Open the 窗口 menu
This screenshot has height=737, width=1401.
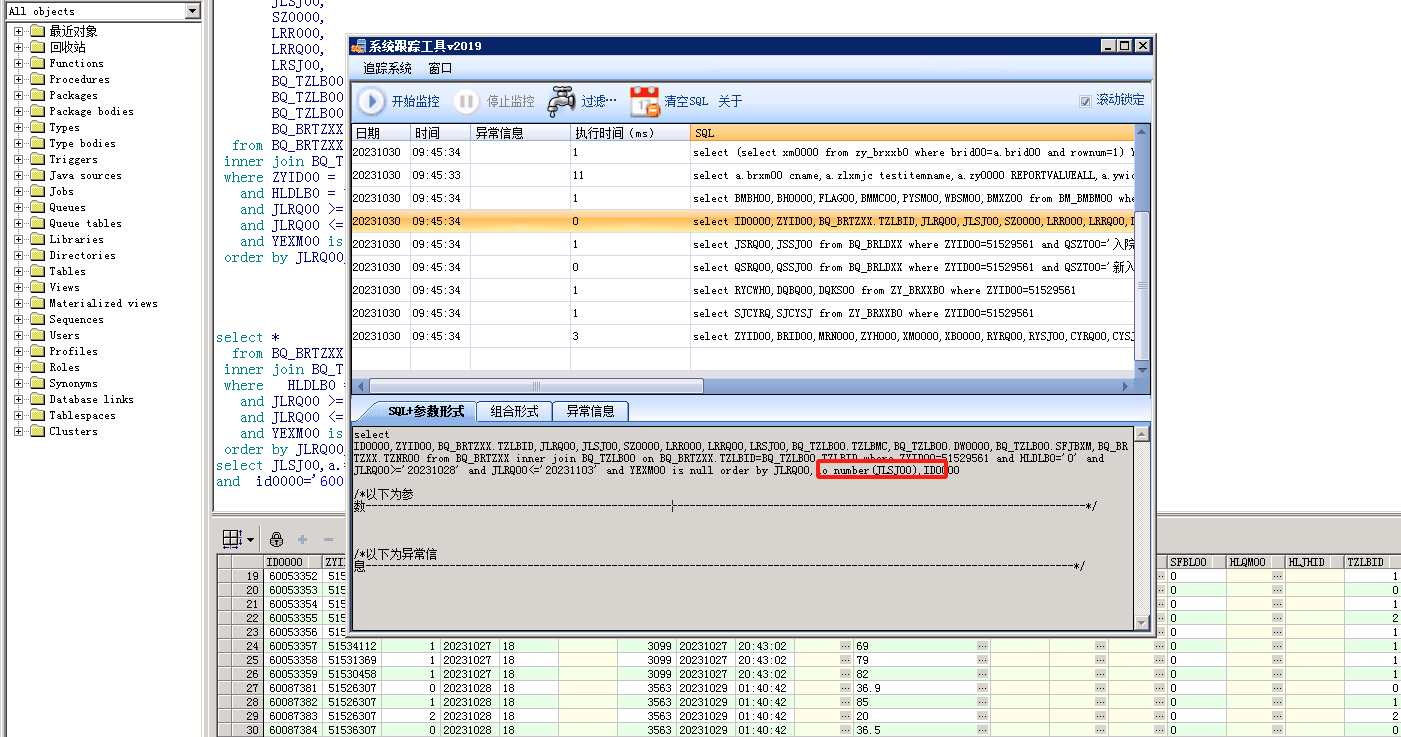click(x=440, y=68)
